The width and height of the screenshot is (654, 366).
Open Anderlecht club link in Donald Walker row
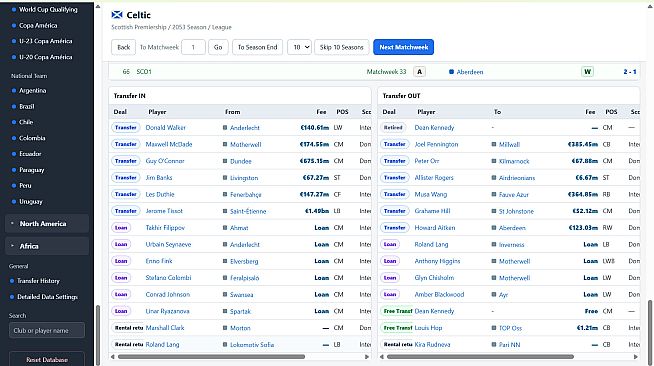(x=245, y=128)
